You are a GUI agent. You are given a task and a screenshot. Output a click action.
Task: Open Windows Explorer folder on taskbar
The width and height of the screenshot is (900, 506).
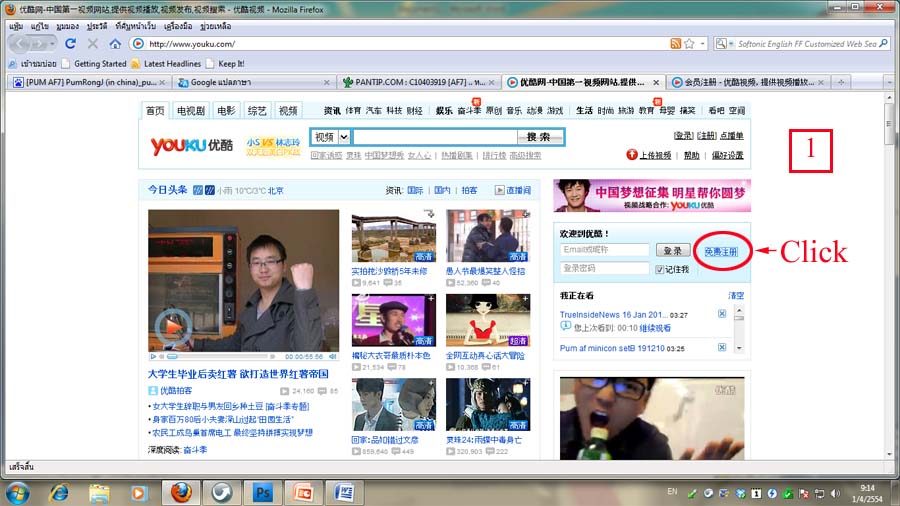click(99, 493)
